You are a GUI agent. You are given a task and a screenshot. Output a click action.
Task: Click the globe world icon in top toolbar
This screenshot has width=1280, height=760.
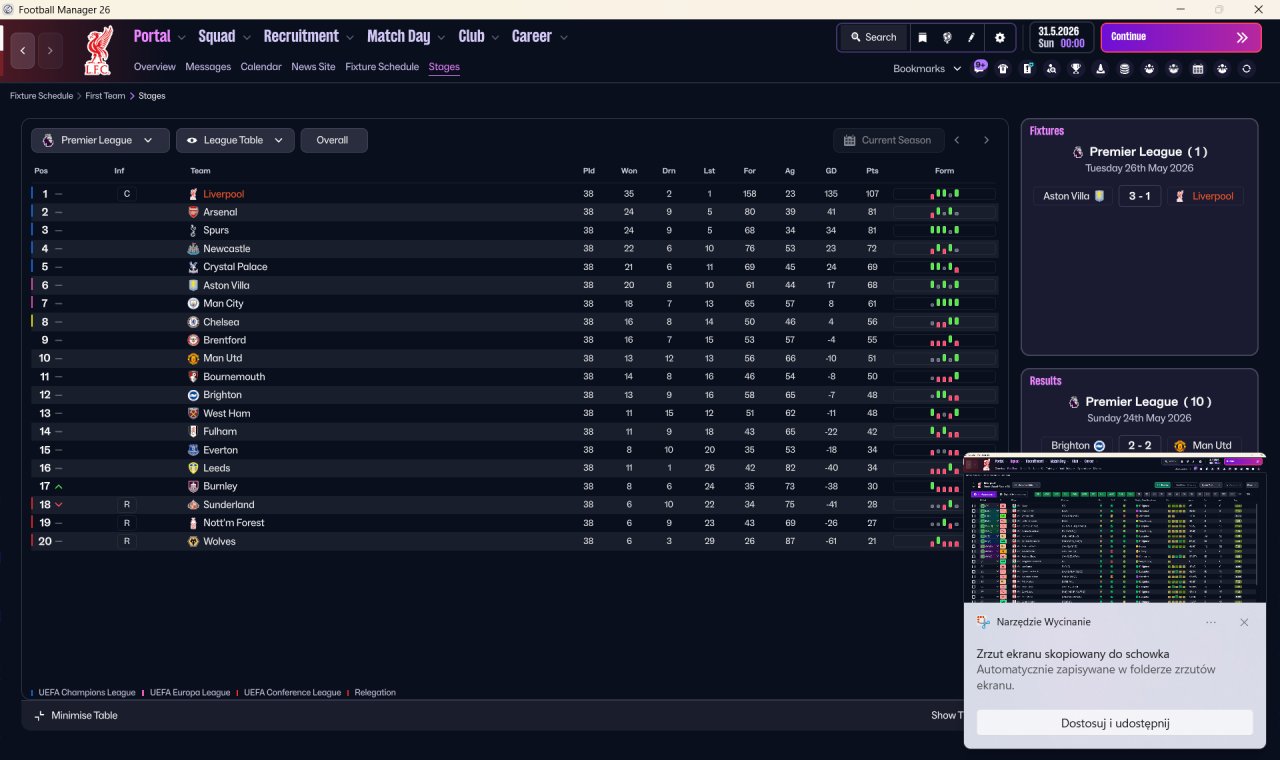click(x=947, y=37)
